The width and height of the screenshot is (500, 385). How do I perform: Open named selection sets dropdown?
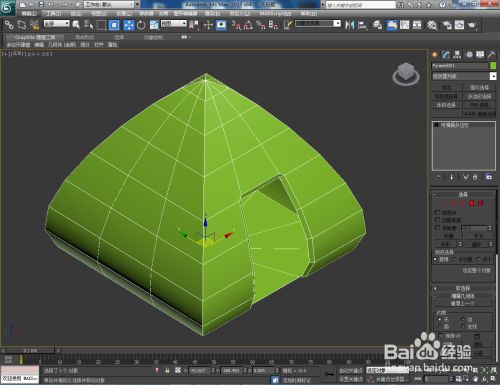click(x=318, y=24)
